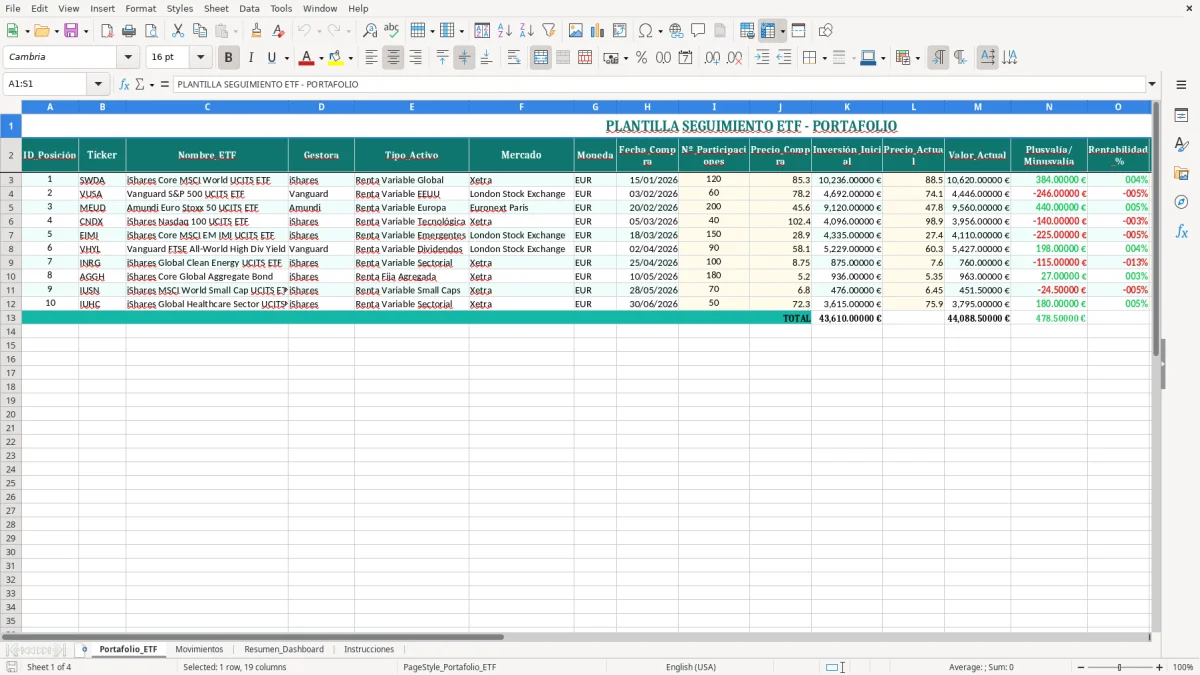Expand the Borders dropdown arrow
Viewport: 1200px width, 675px height.
[x=823, y=58]
